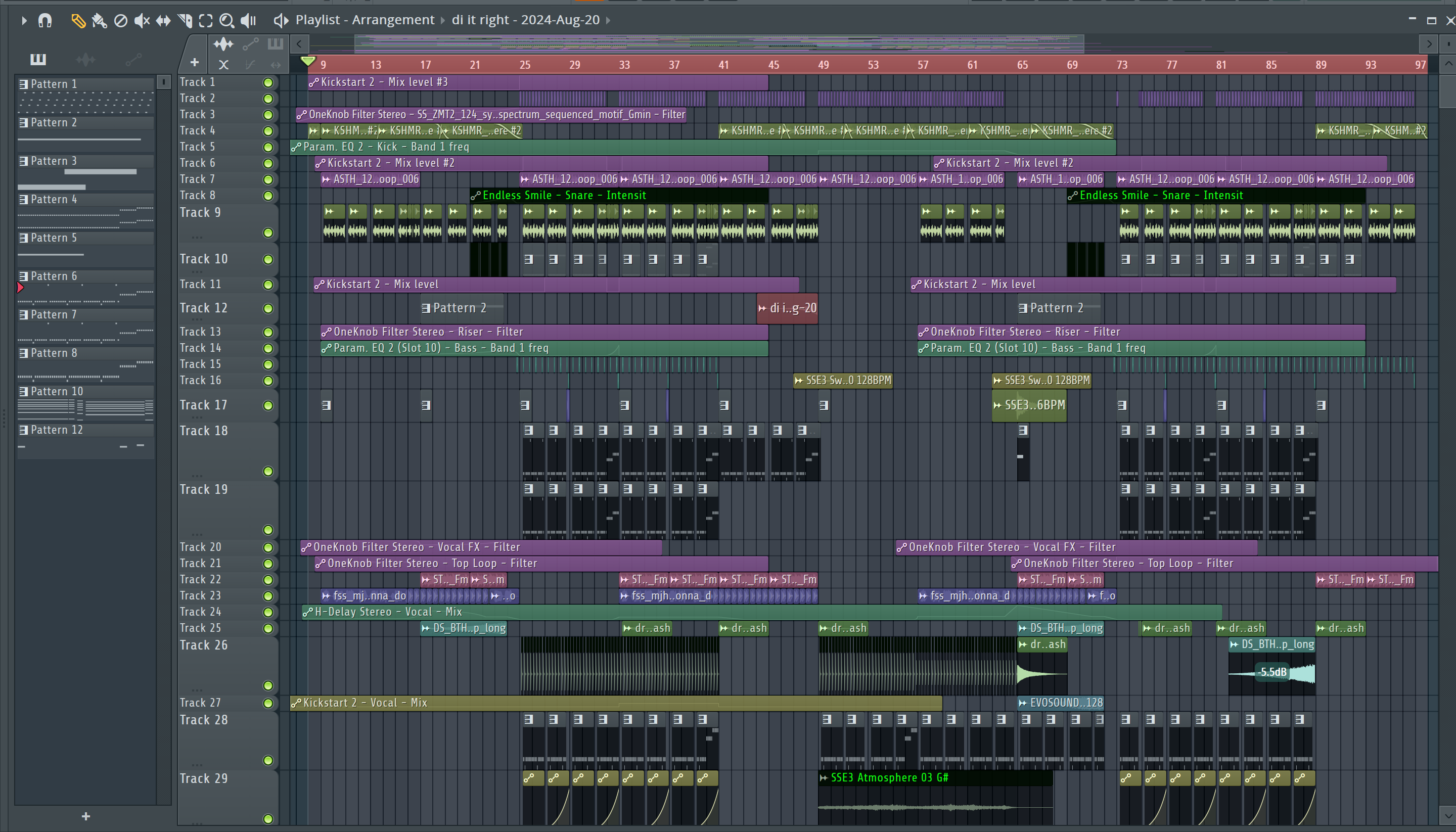Open playlist options menu arrow
The image size is (1456, 832).
click(24, 21)
